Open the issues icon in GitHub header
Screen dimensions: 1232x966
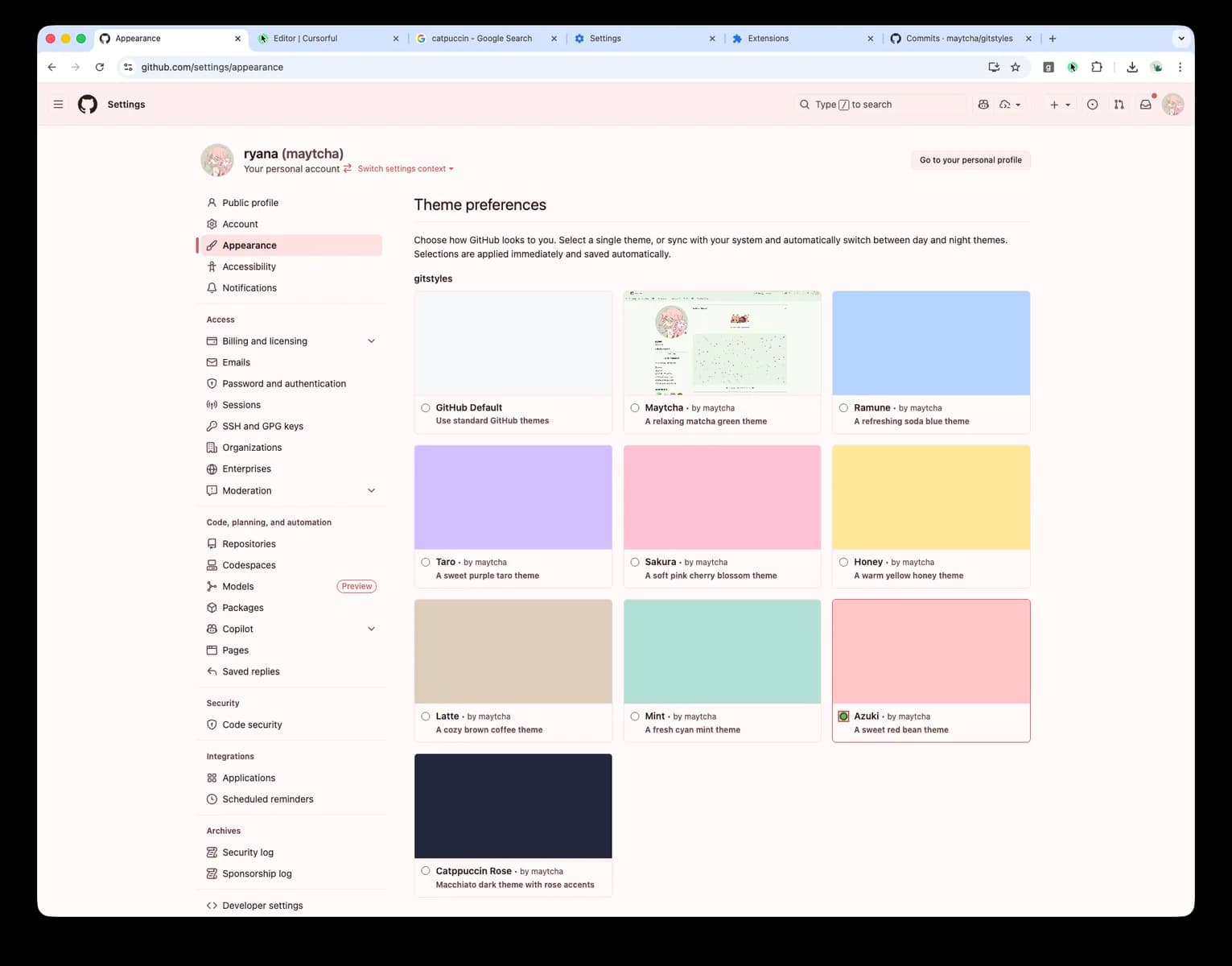1092,105
